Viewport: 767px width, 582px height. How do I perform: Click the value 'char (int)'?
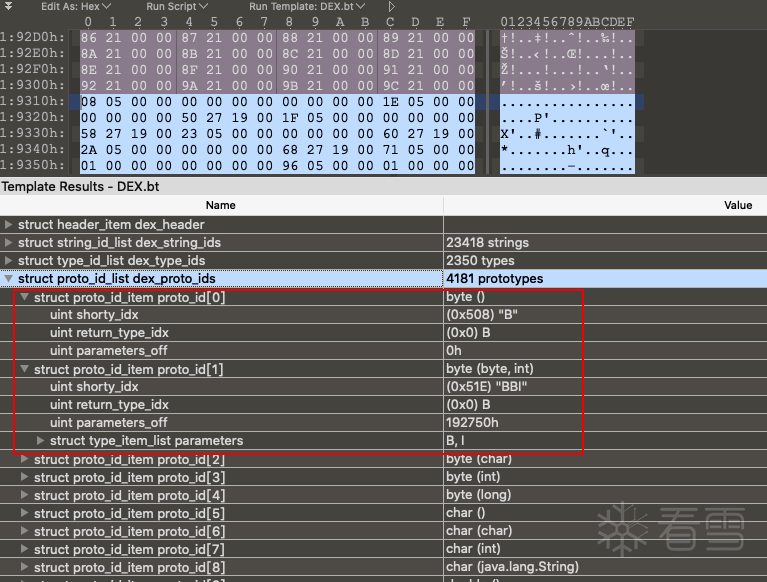click(x=473, y=549)
